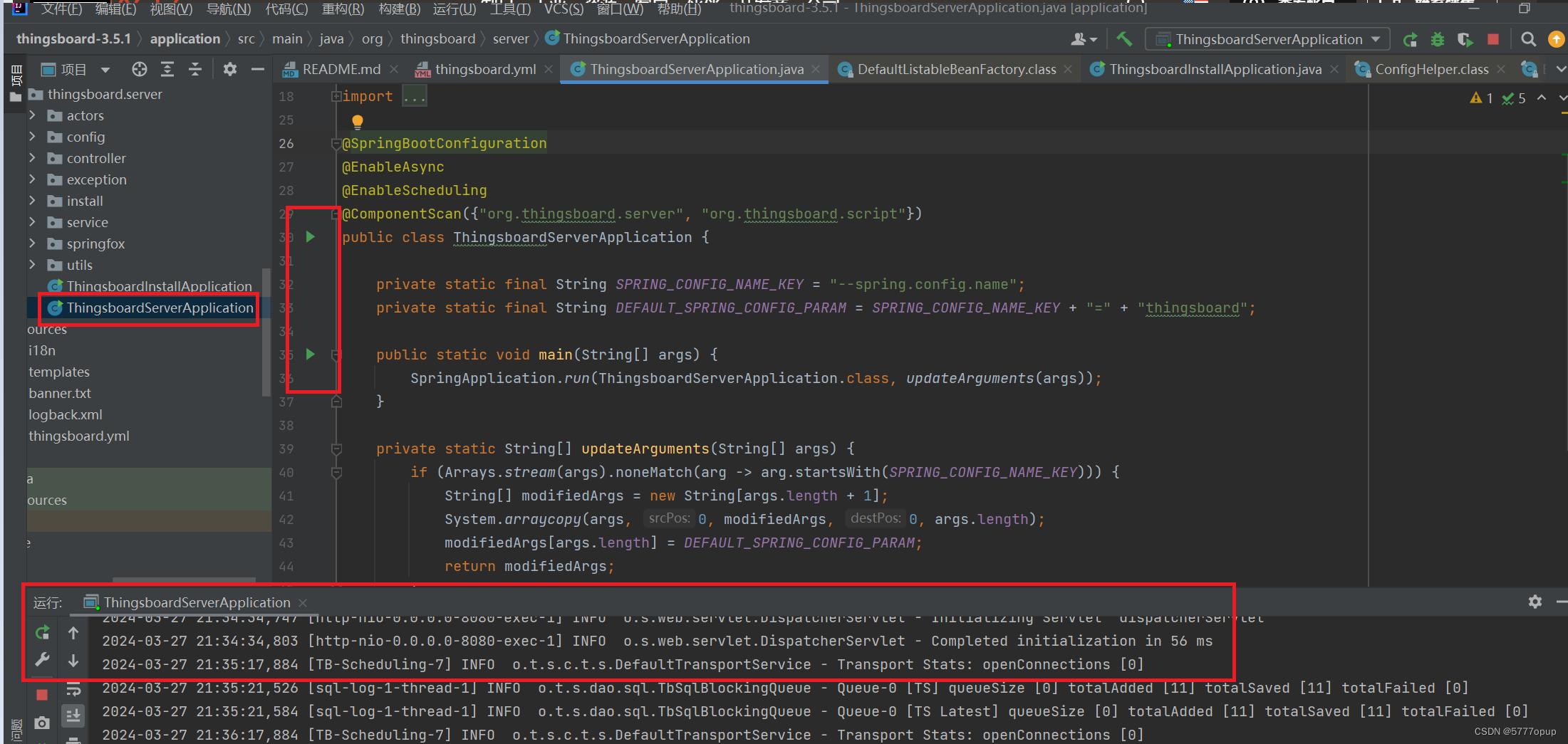Click the camera thread dump icon
Screen dimensions: 1568x744
pos(42,723)
